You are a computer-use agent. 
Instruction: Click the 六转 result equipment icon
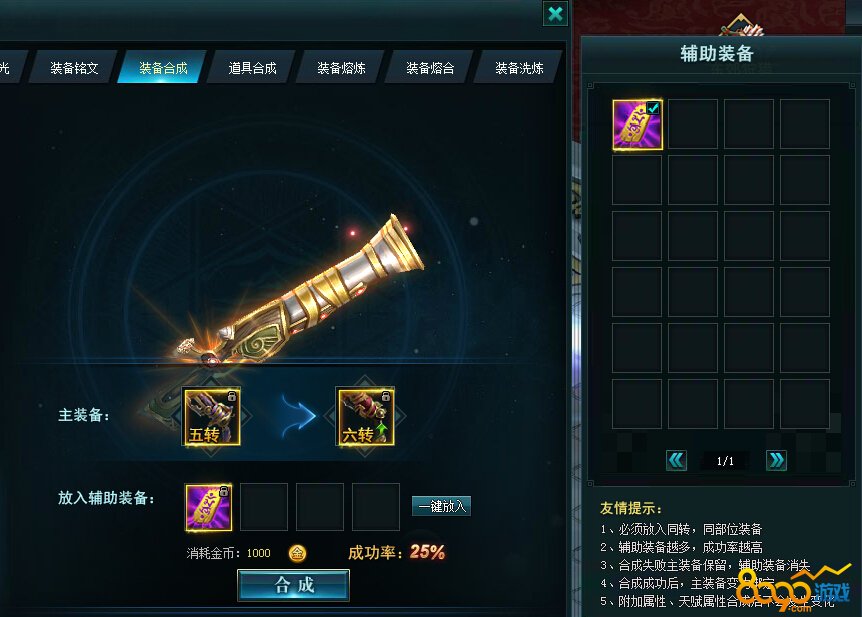click(366, 416)
